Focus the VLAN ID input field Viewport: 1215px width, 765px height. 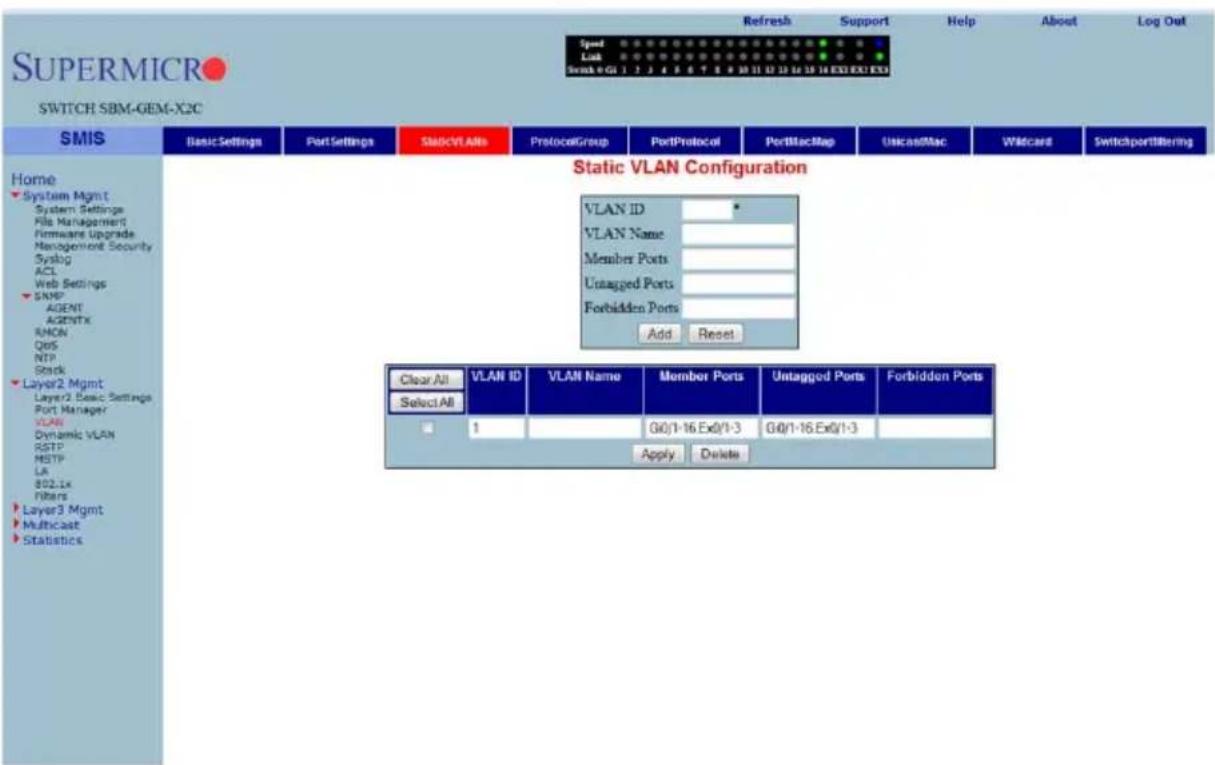707,209
